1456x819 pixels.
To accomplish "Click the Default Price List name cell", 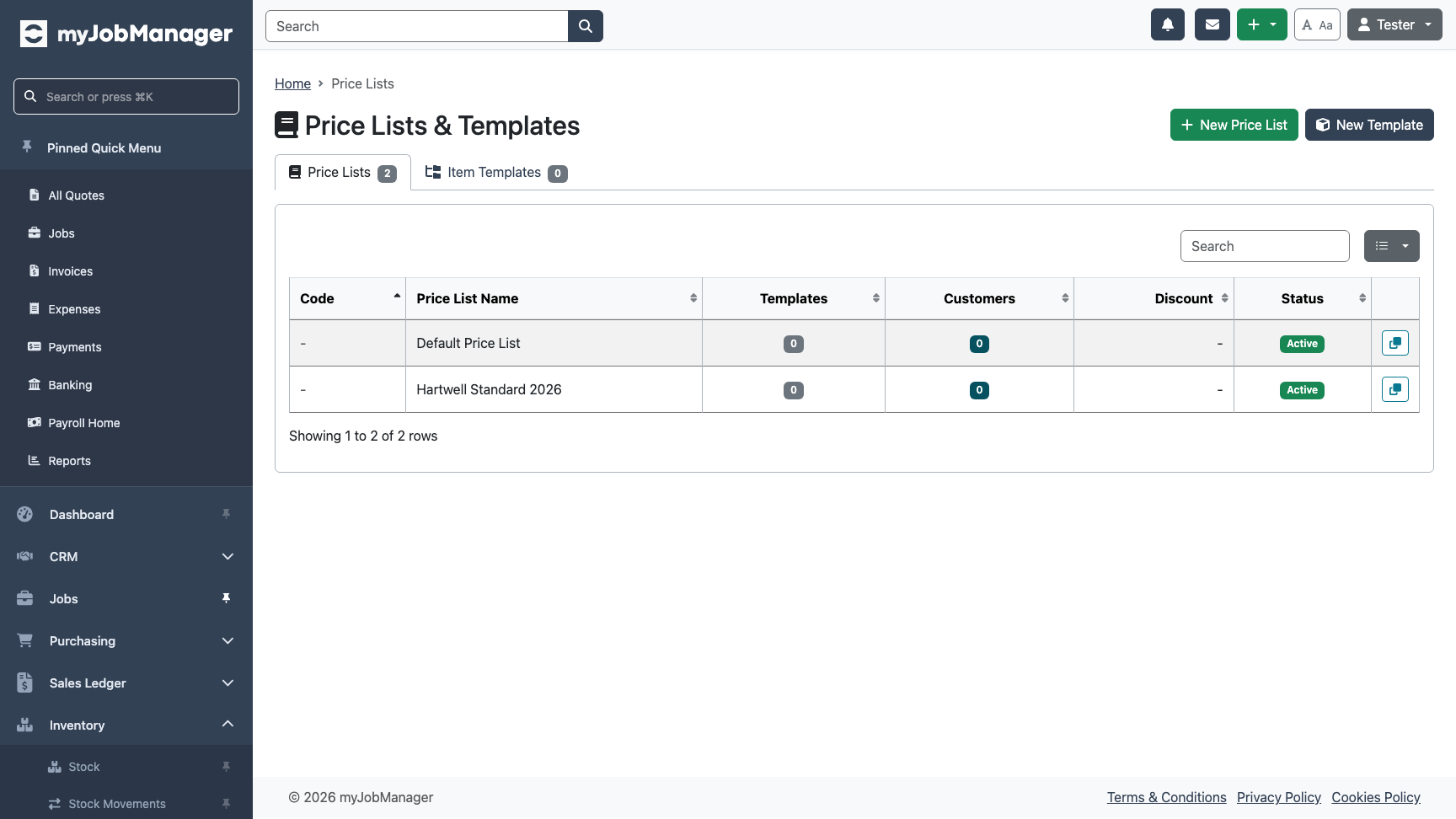I will pyautogui.click(x=554, y=343).
